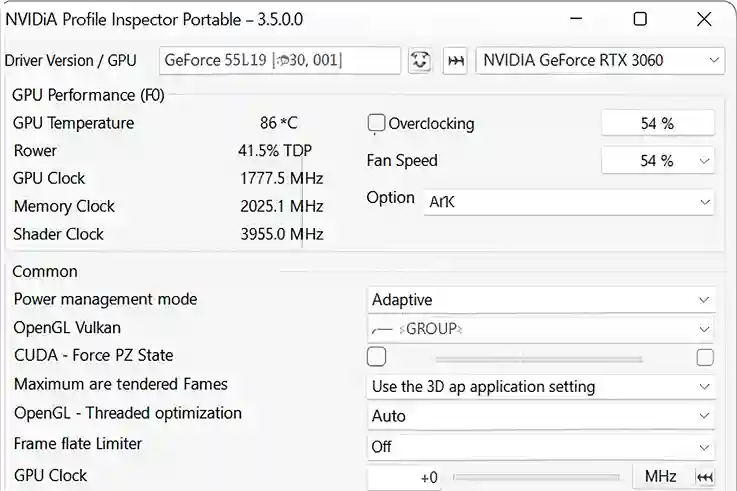Click the Overclocking 54 % value field
The image size is (737, 491).
(658, 123)
